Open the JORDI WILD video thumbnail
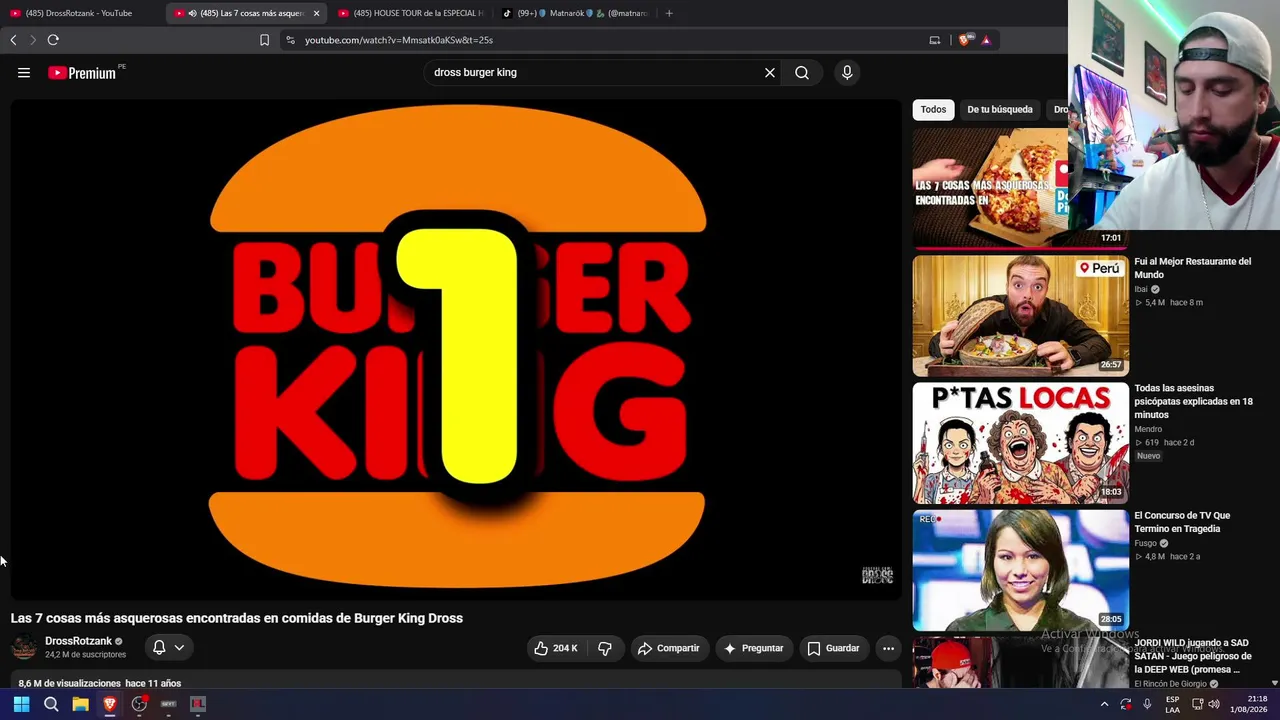 click(x=1020, y=663)
